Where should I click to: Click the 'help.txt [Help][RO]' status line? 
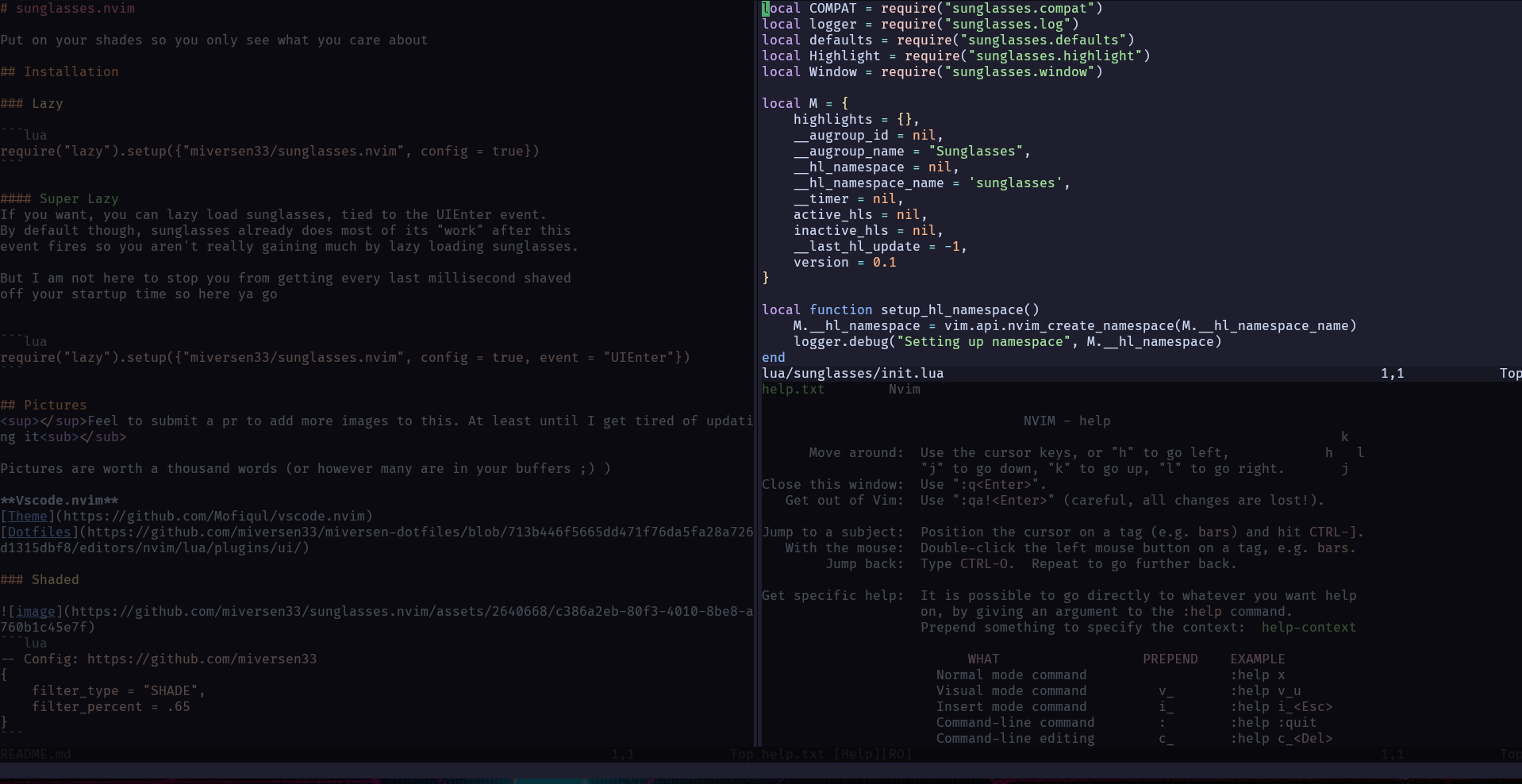(1141, 754)
